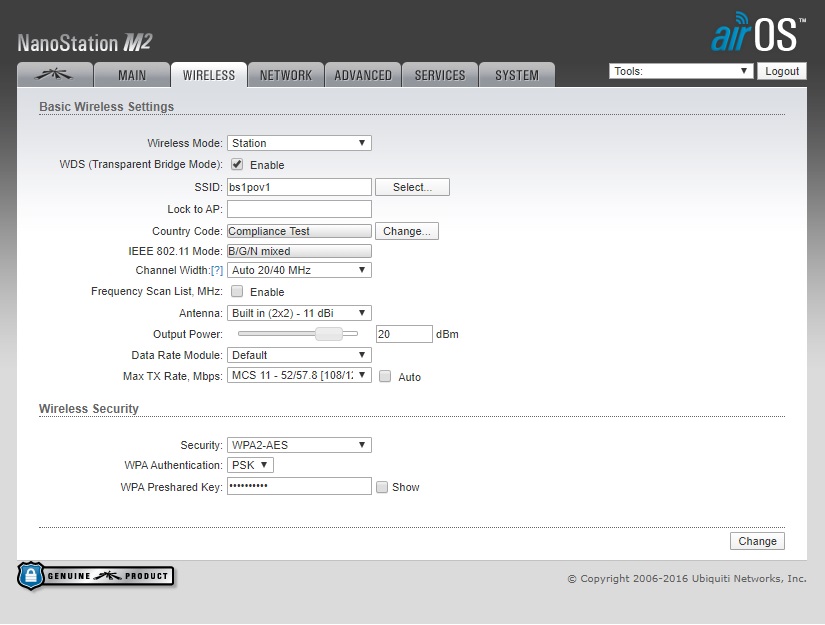Image resolution: width=825 pixels, height=625 pixels.
Task: Open the Data Rate Module dropdown
Action: point(299,355)
